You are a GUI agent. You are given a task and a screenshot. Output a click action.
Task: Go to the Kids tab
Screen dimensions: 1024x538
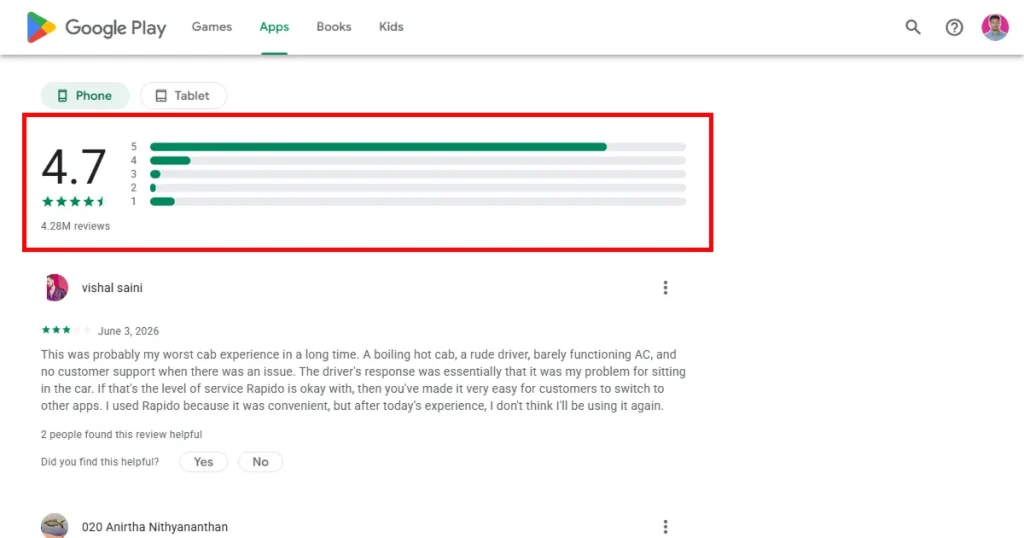click(x=391, y=27)
